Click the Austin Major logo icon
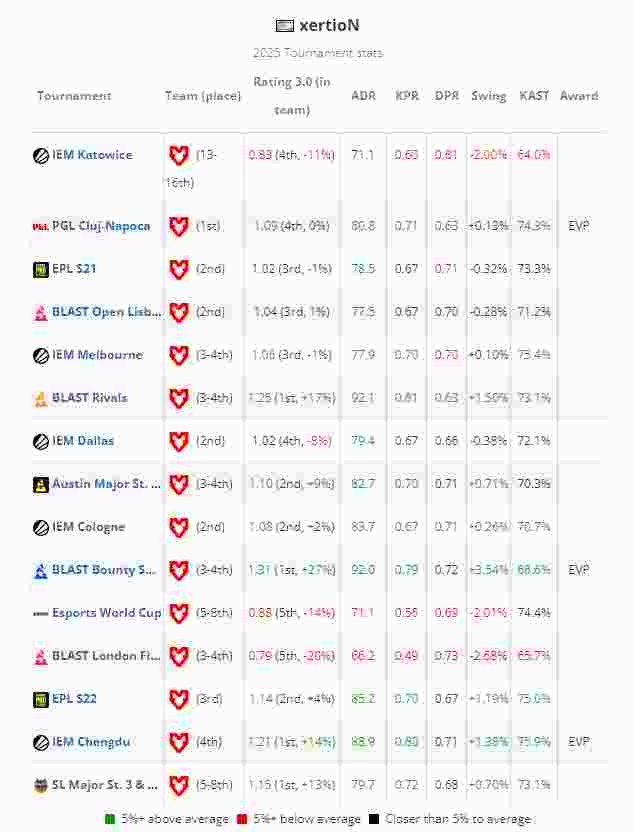 (x=40, y=484)
